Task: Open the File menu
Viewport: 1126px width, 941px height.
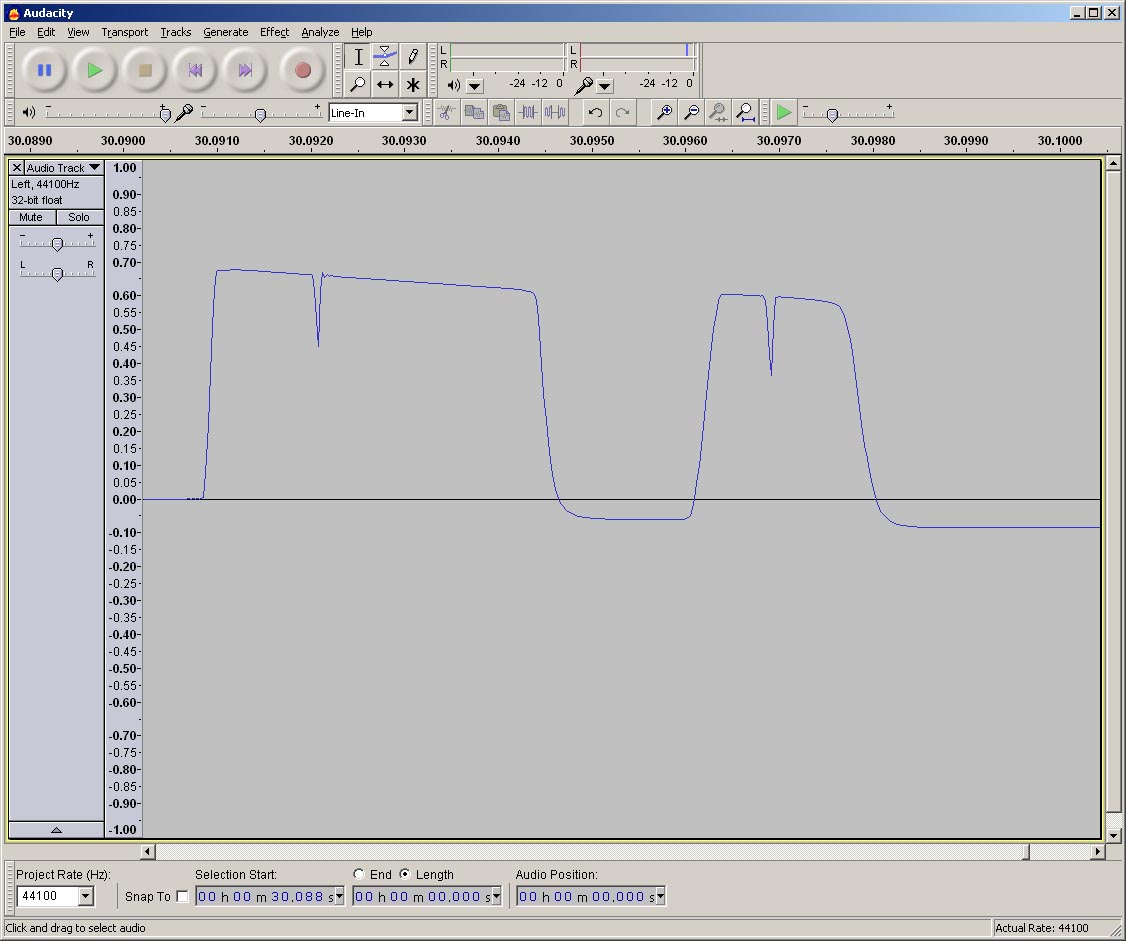Action: pos(17,32)
